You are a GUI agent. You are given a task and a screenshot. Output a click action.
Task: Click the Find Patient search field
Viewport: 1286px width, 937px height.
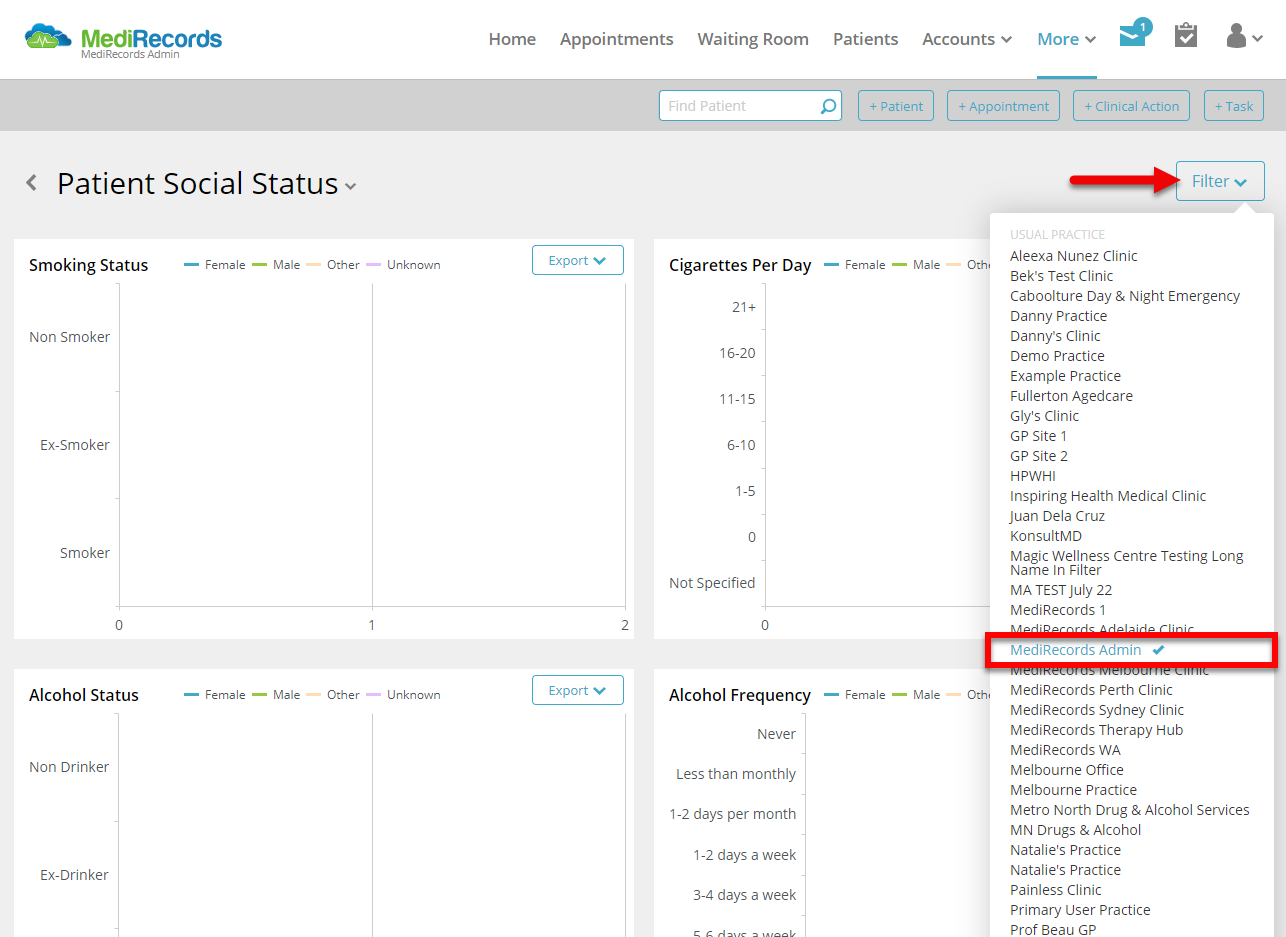tap(750, 106)
